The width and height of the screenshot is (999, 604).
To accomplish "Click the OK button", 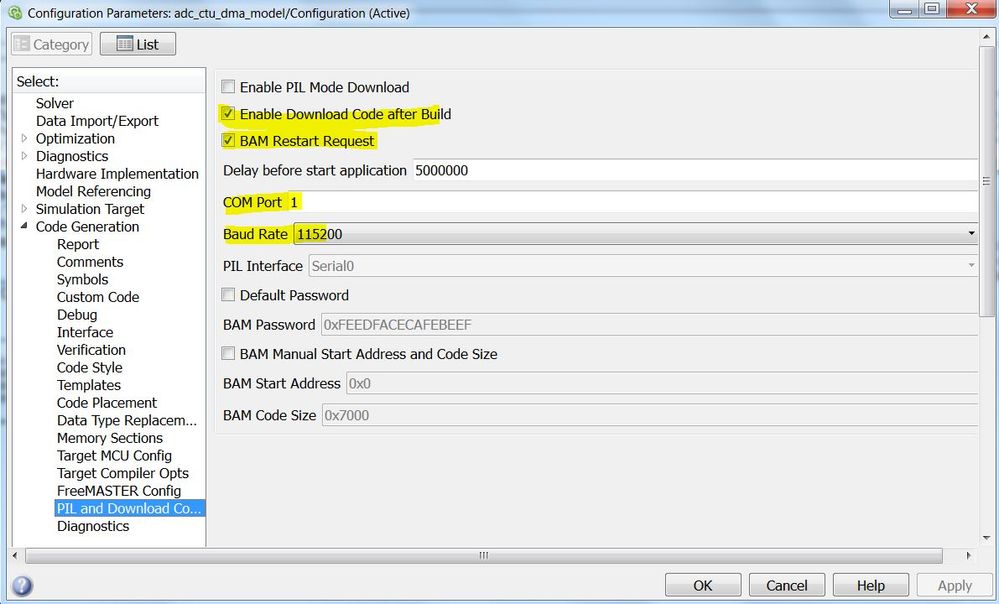I will point(703,586).
